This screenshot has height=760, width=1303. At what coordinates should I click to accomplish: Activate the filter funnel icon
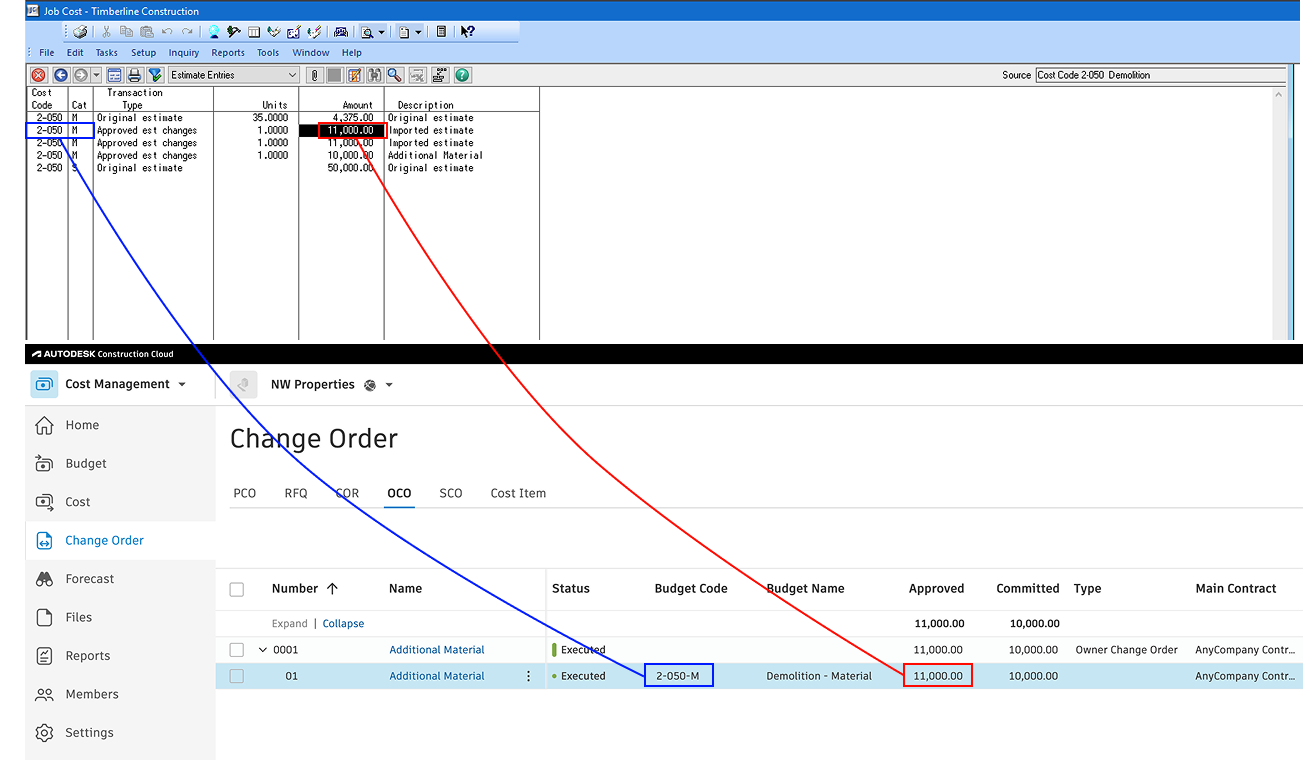tap(155, 75)
